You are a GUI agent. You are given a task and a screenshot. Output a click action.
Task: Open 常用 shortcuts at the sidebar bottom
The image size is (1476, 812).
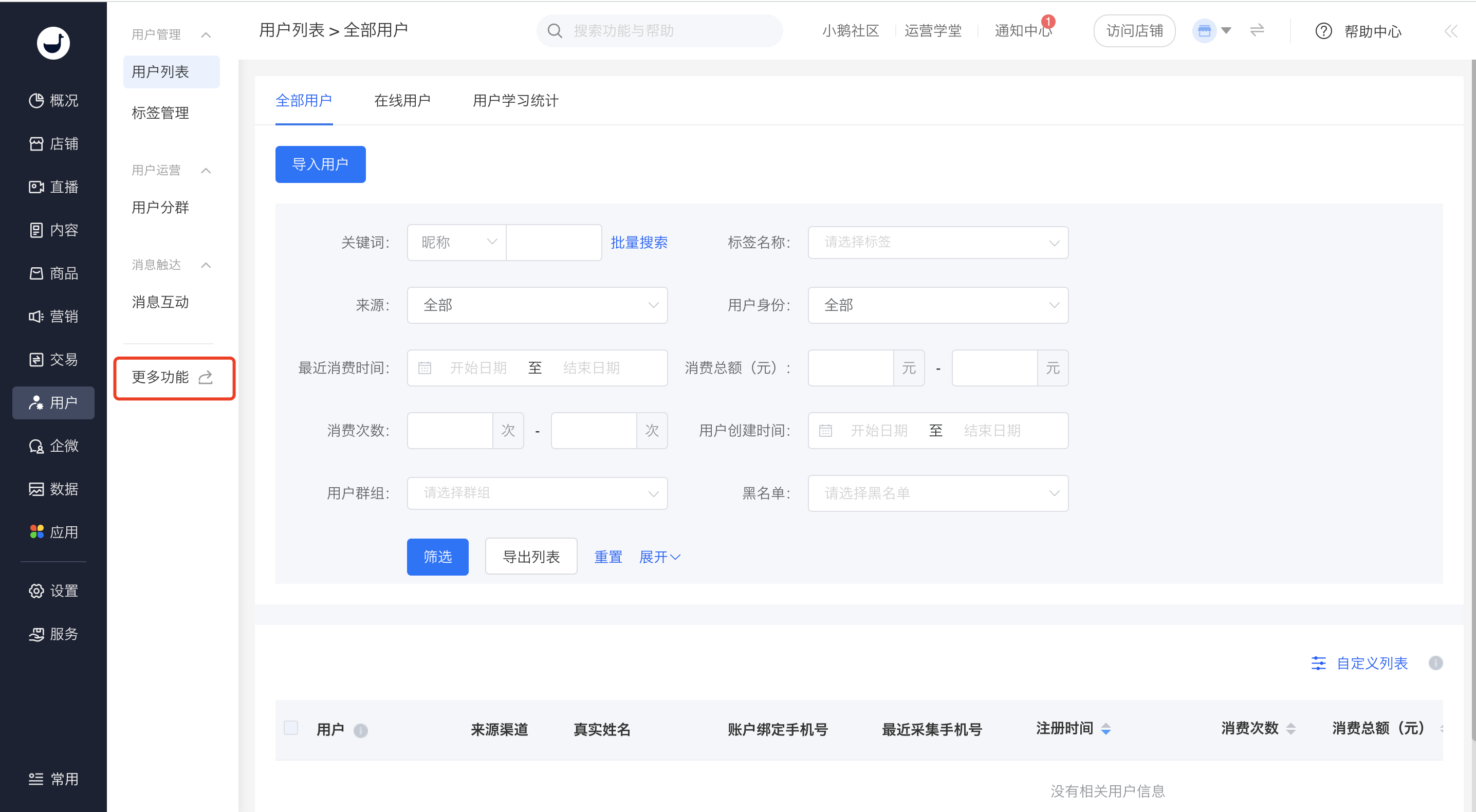pos(53,779)
